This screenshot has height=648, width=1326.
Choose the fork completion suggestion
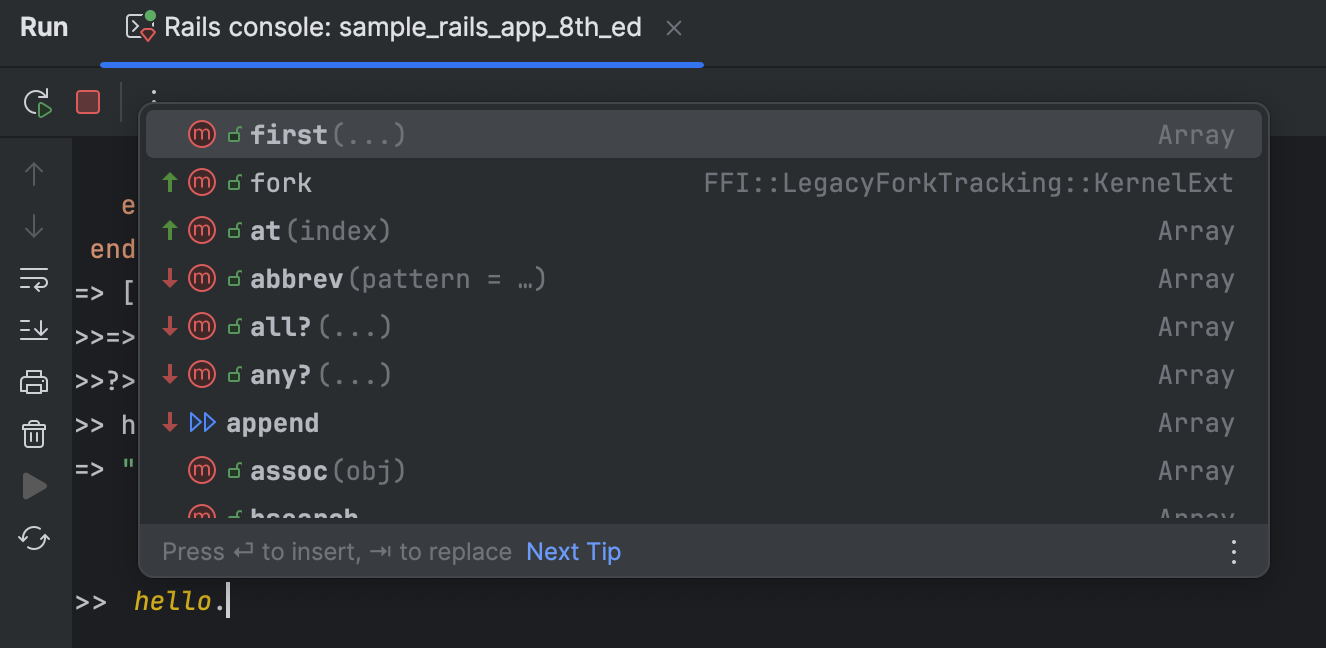click(704, 183)
